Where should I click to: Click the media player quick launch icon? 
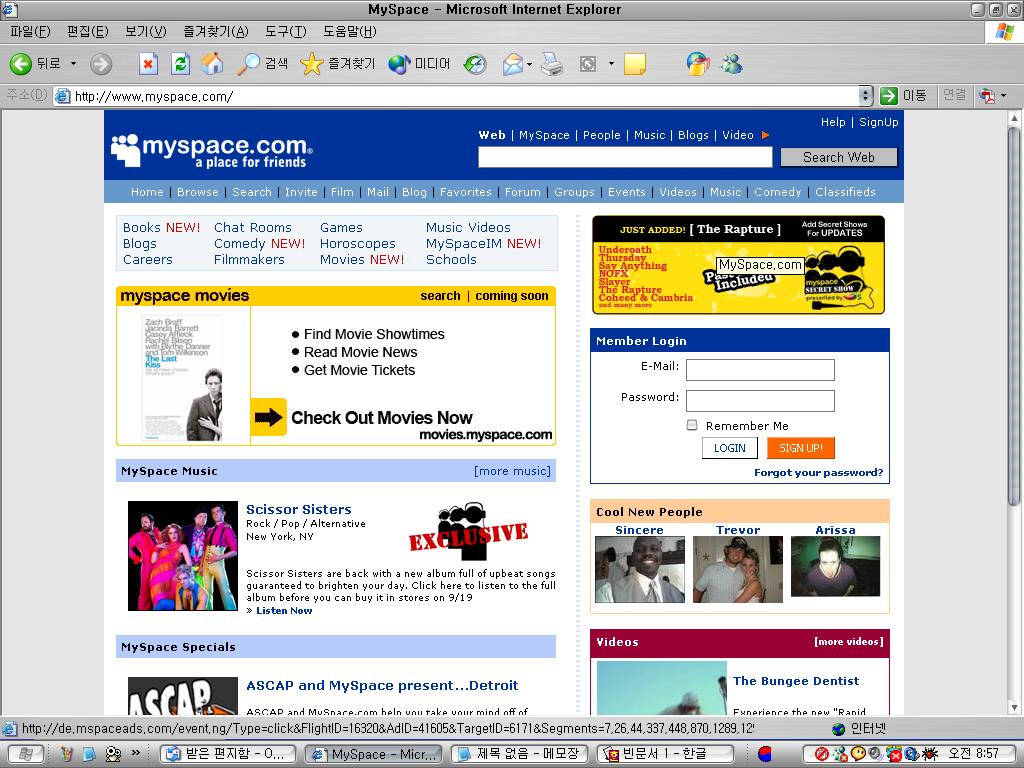(x=113, y=754)
